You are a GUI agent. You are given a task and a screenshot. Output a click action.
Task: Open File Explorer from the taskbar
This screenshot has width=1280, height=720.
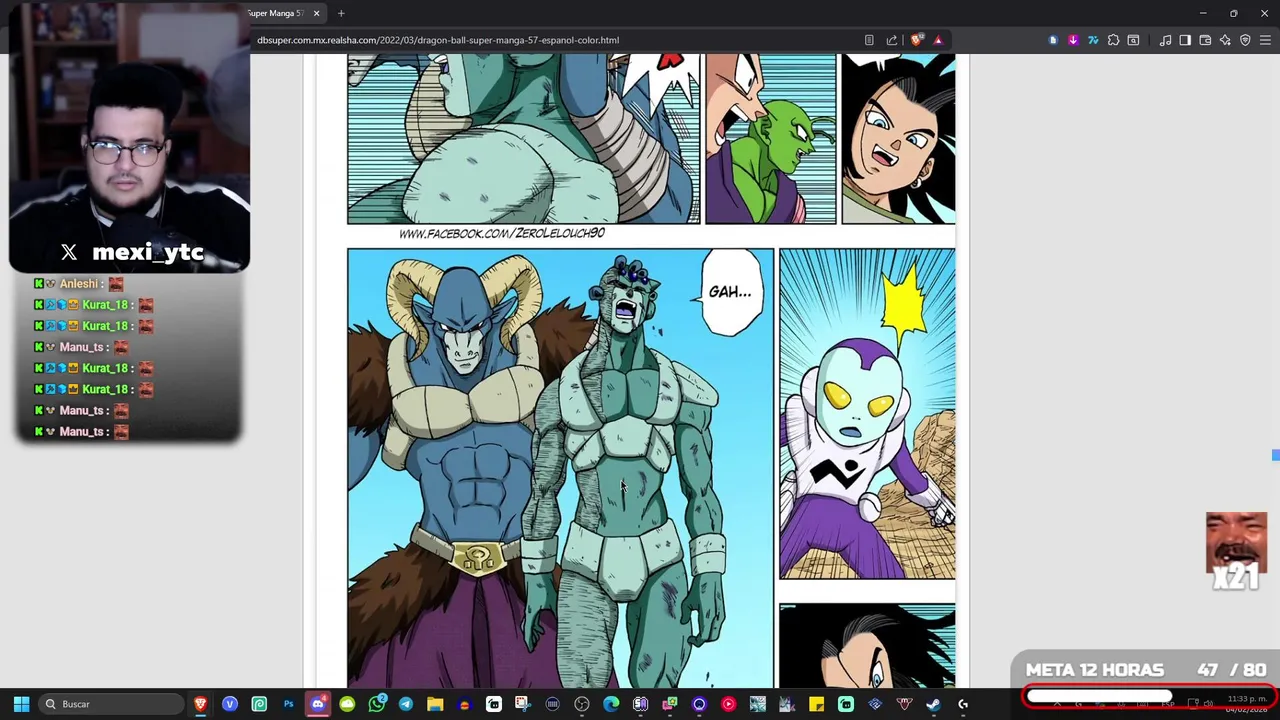tap(435, 704)
